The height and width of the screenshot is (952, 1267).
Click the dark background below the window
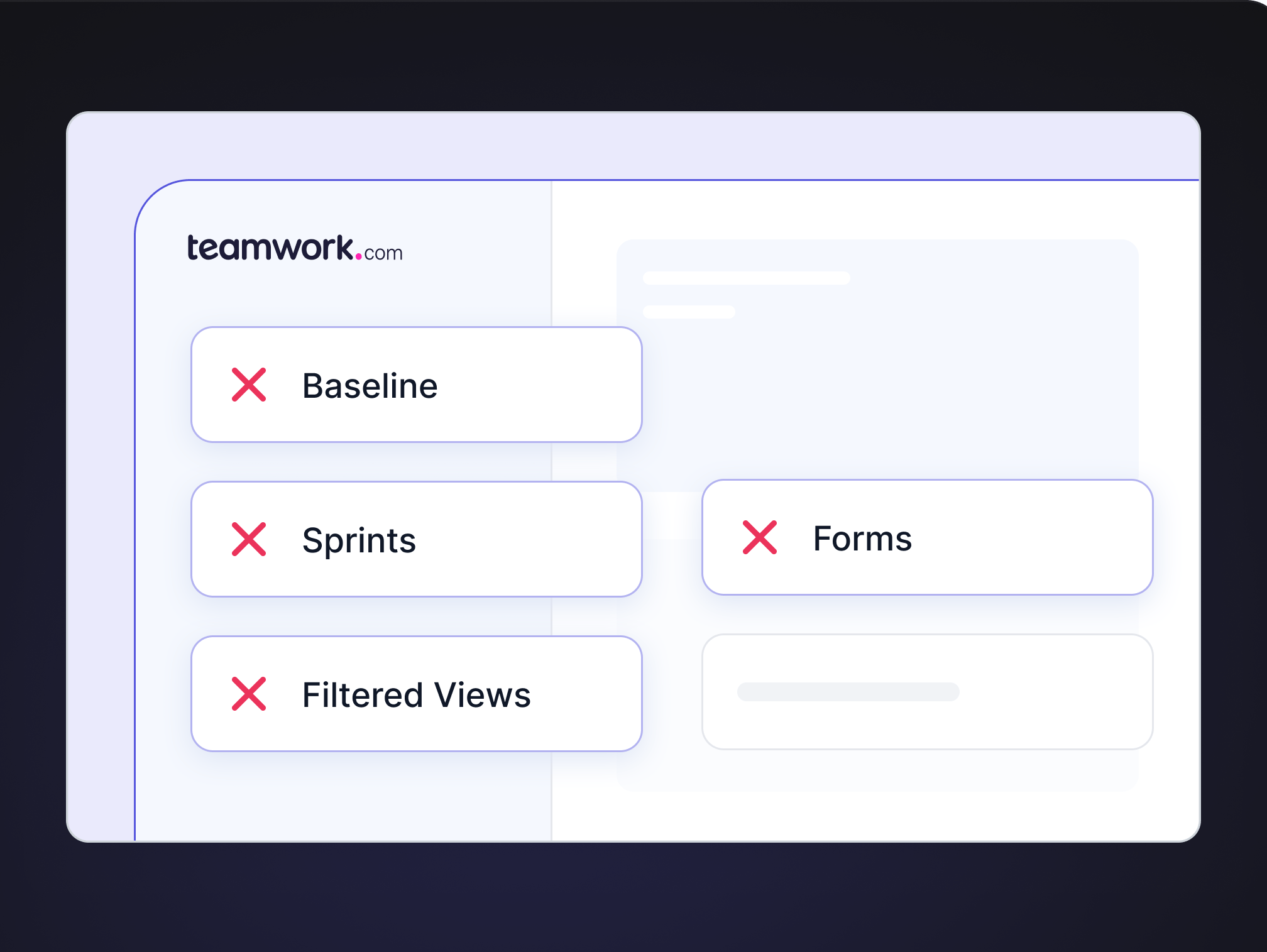click(628, 899)
